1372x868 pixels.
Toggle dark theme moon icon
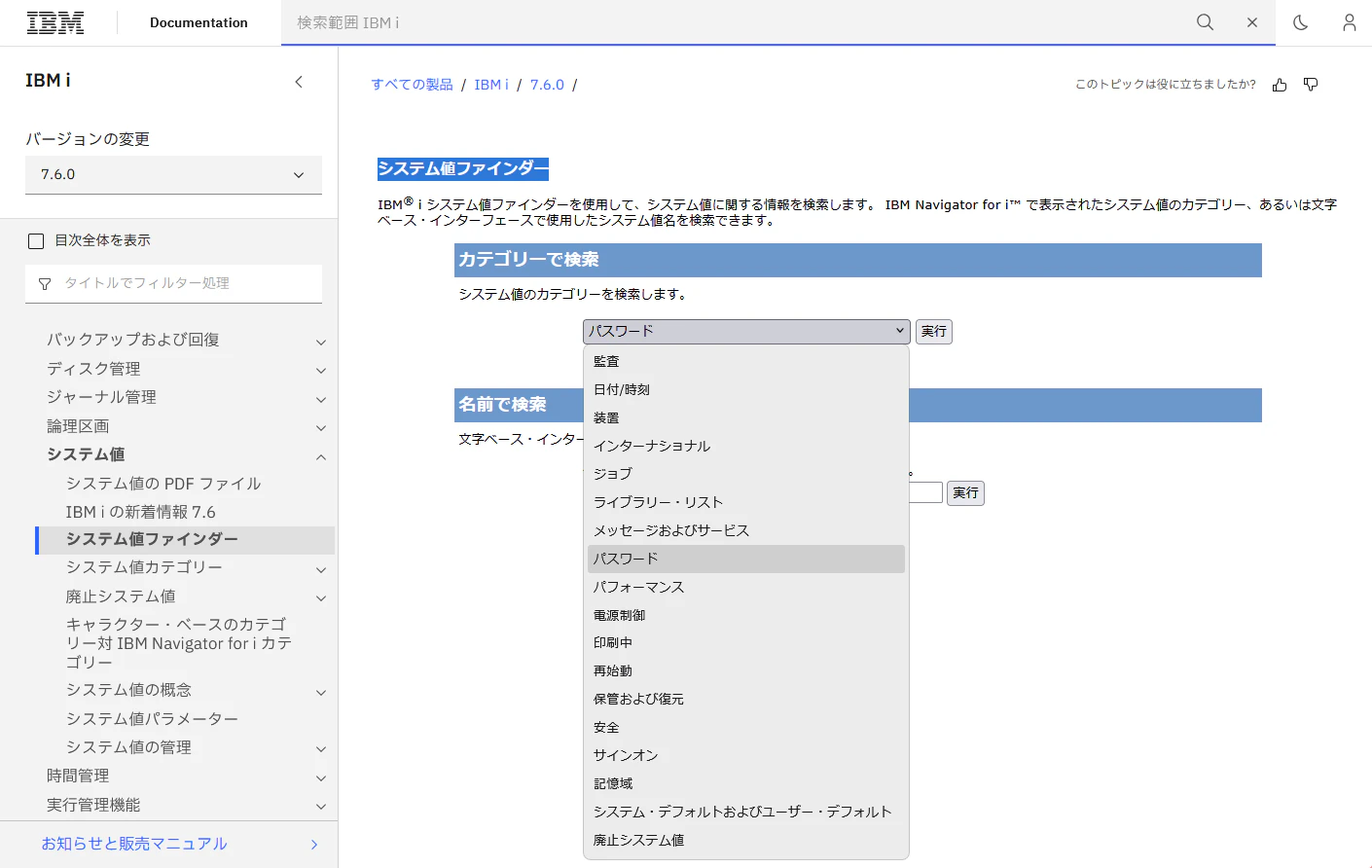tap(1300, 22)
